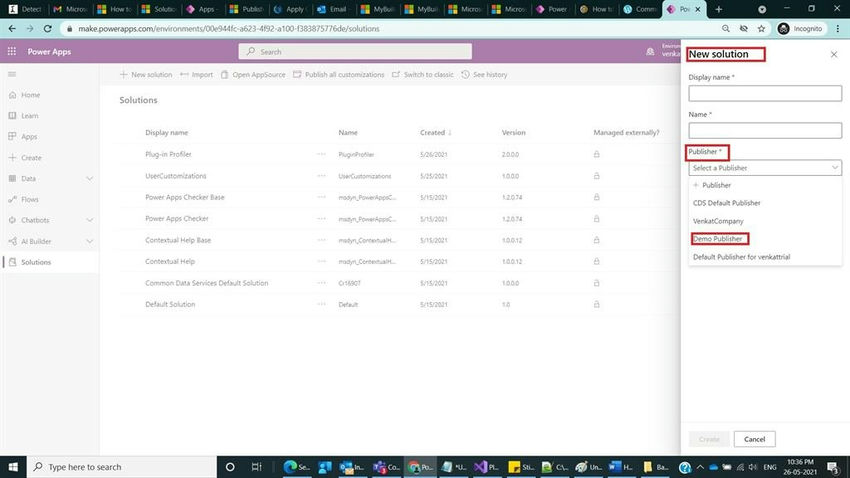
Task: Expand the Chatbots section chevron
Action: pos(89,220)
